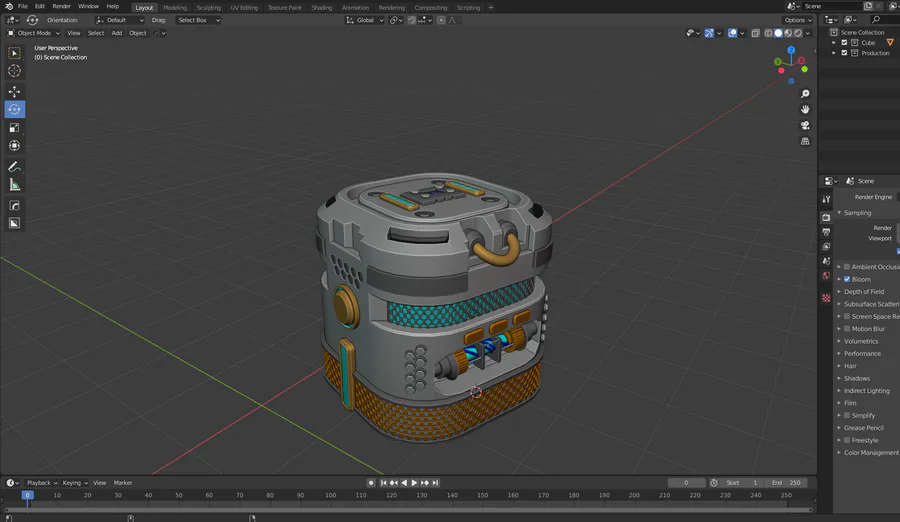Open the Object Mode dropdown
900x522 pixels.
point(33,33)
